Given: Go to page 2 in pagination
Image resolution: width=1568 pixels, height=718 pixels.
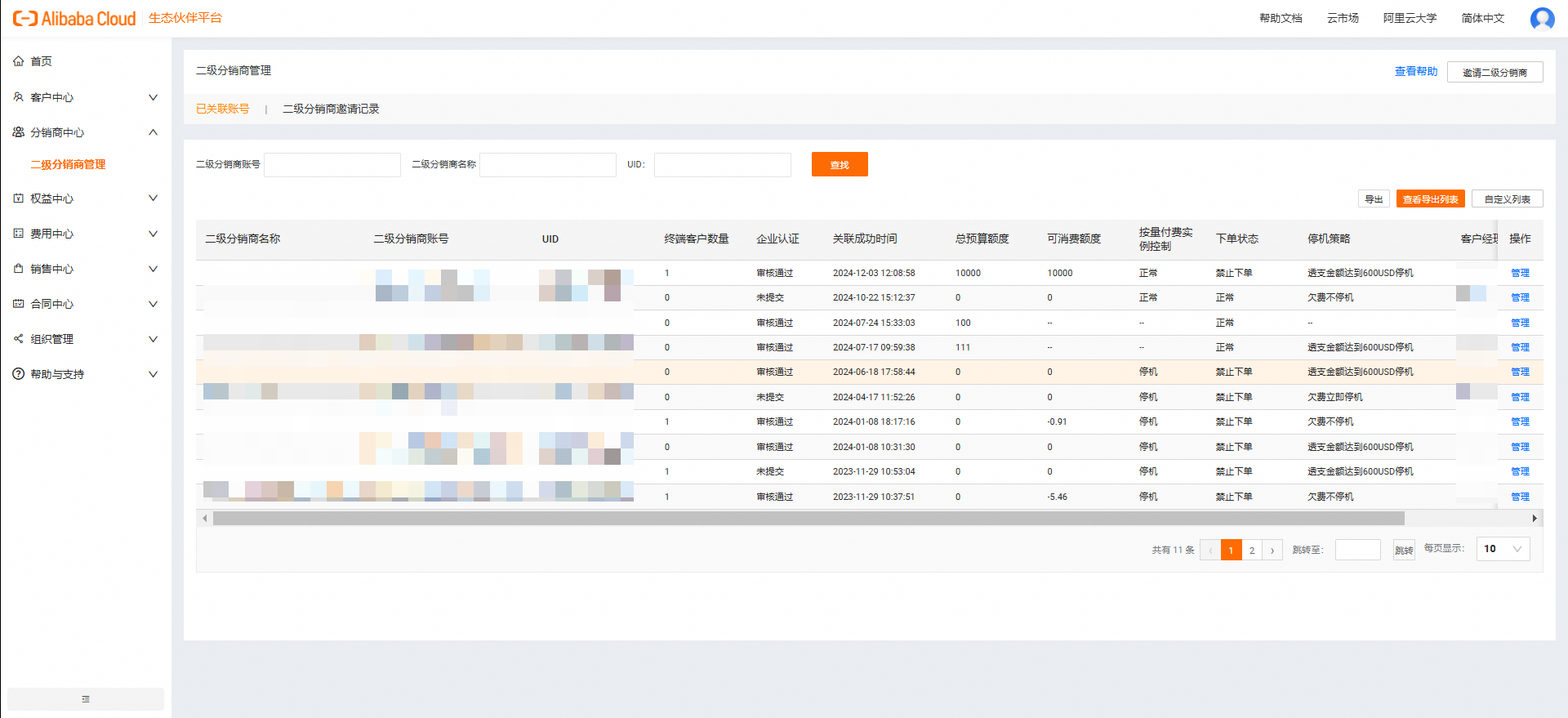Looking at the screenshot, I should tap(1252, 551).
